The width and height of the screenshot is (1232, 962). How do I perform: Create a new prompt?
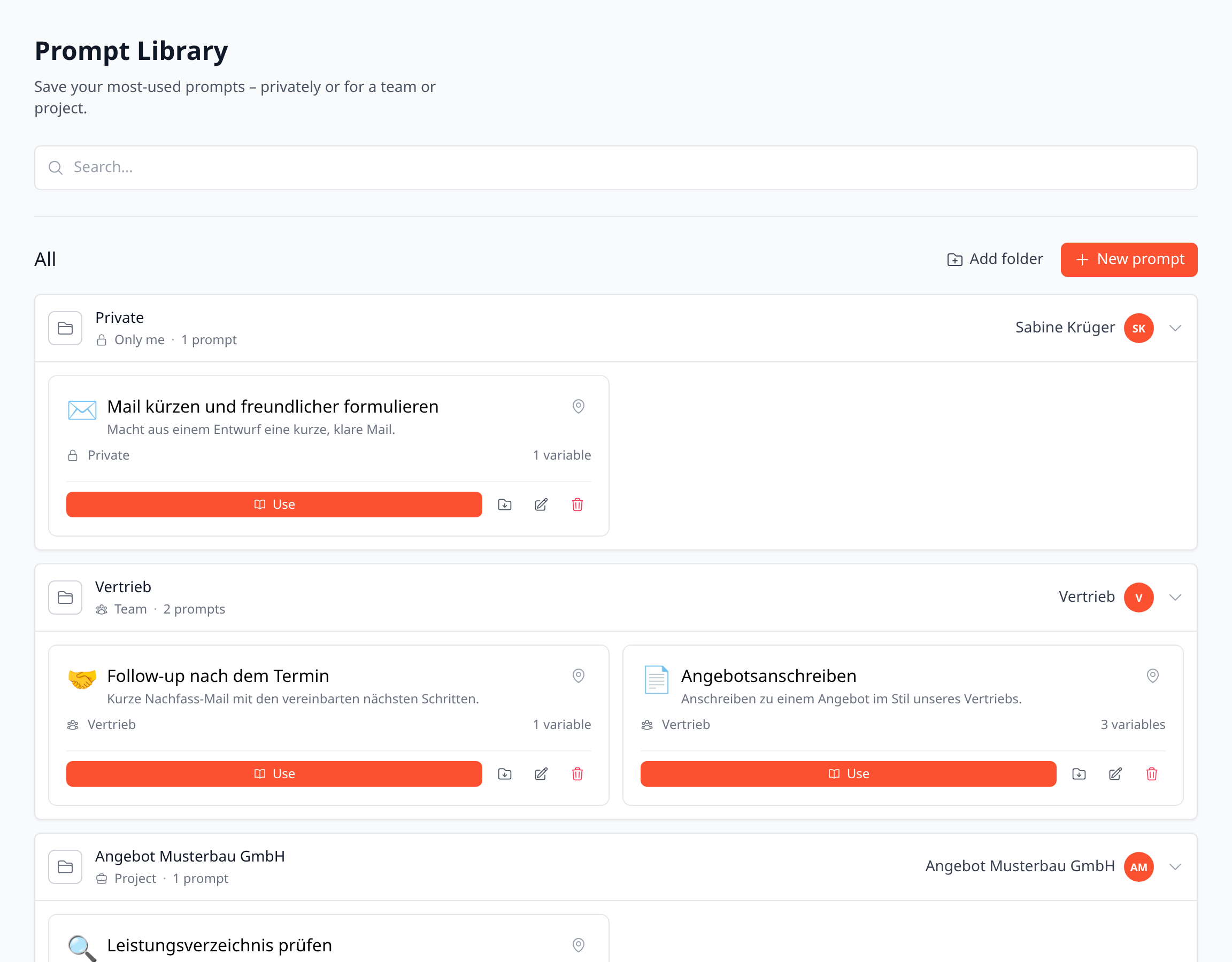pos(1129,259)
